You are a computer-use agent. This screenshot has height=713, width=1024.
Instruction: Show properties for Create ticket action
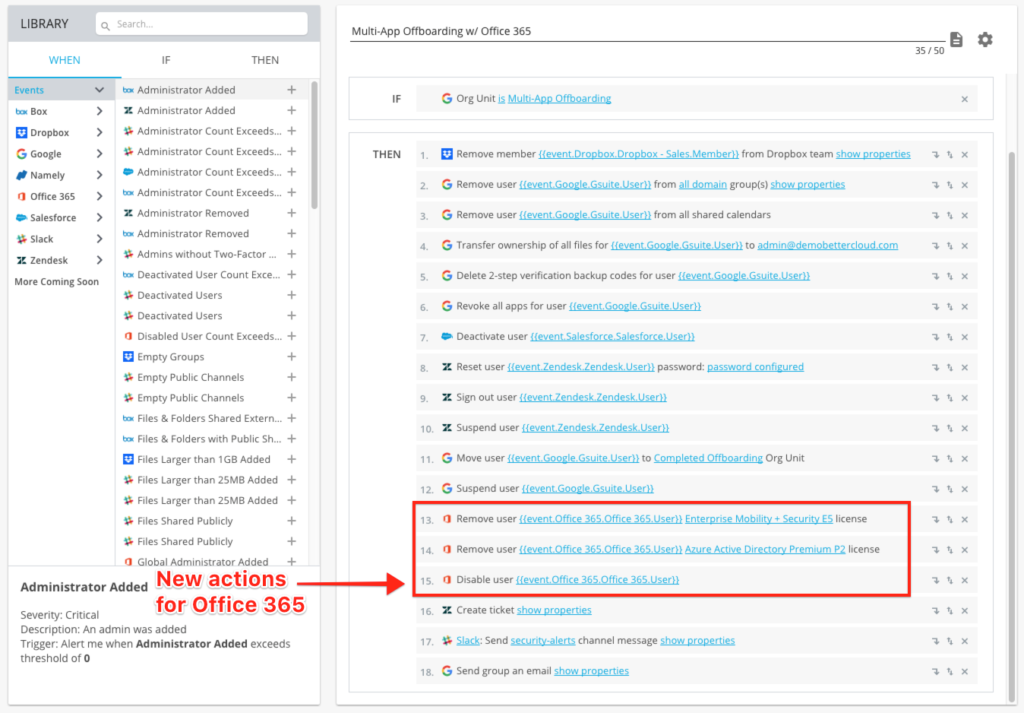coord(554,610)
